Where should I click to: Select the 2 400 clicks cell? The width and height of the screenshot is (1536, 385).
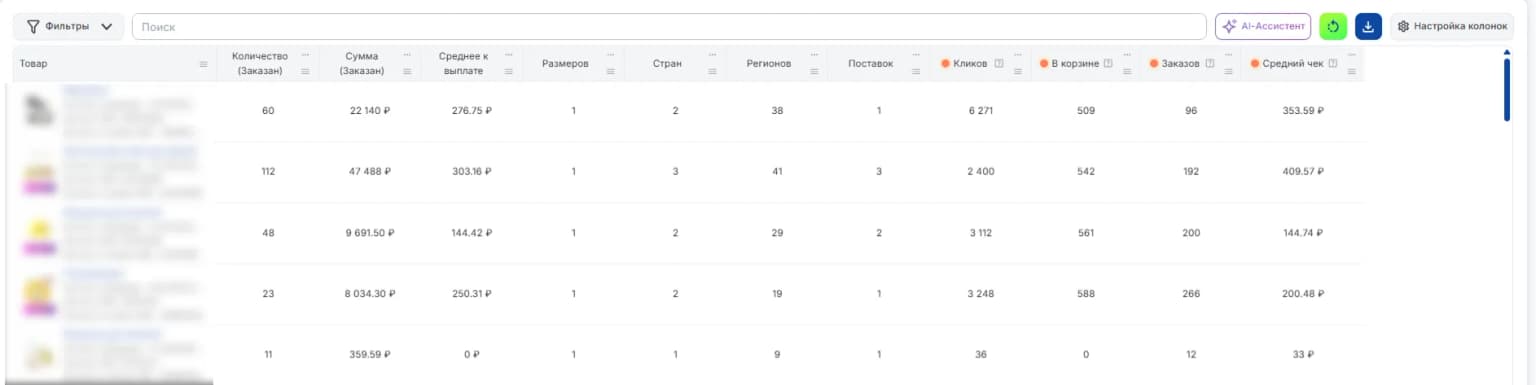980,172
